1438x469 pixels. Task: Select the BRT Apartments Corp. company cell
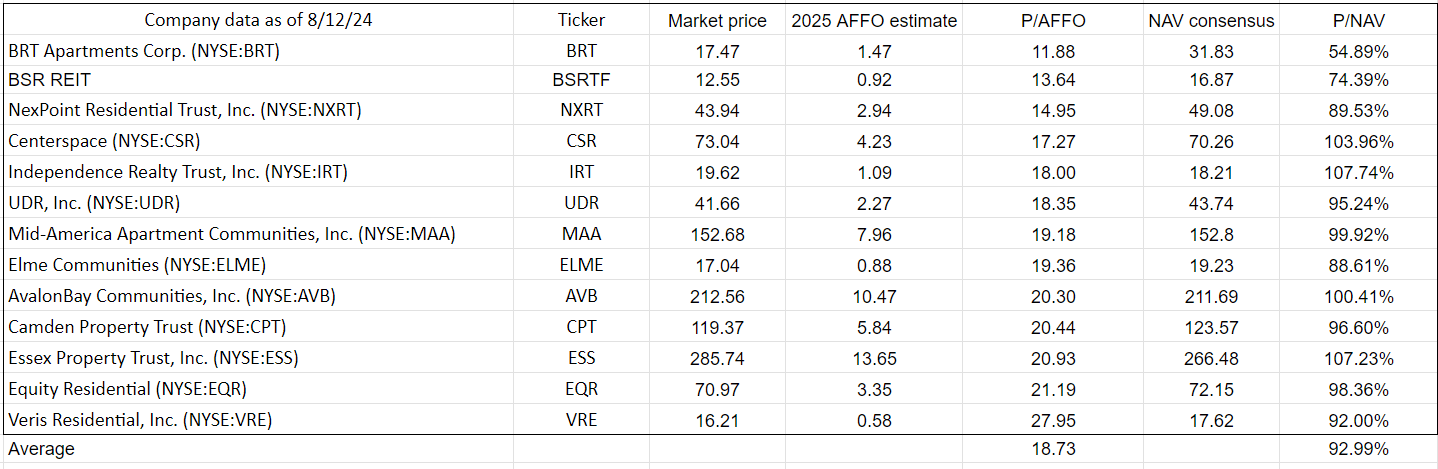point(144,50)
